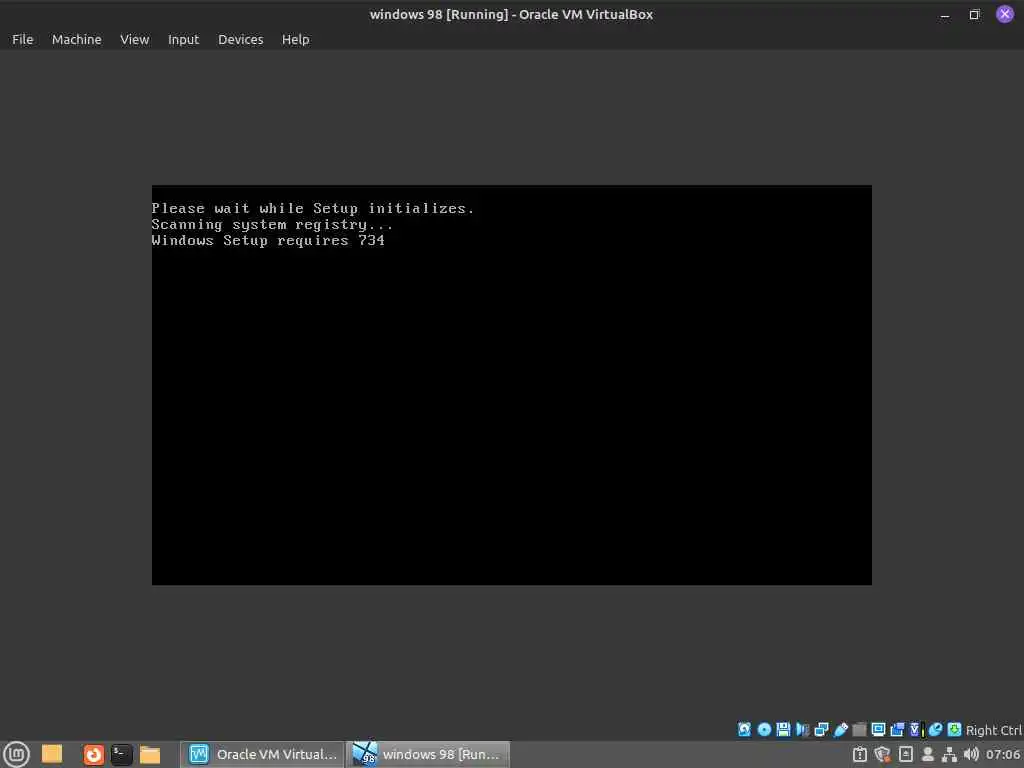Click the audio indicator icon in VM status bar

coord(803,729)
